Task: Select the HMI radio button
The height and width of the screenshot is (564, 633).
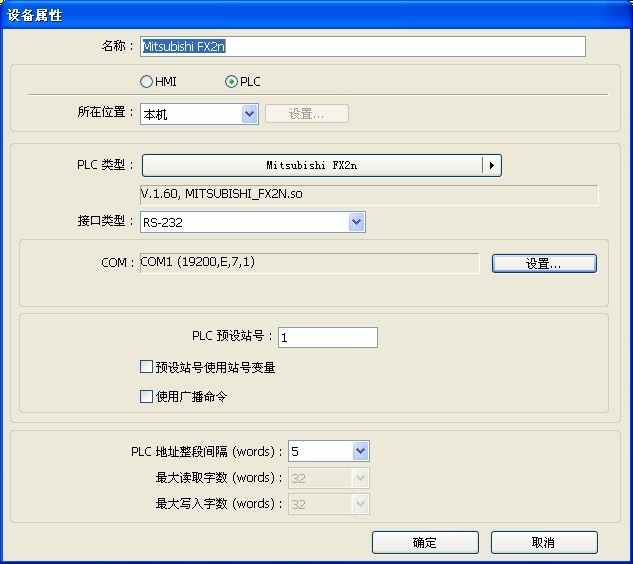Action: [146, 82]
